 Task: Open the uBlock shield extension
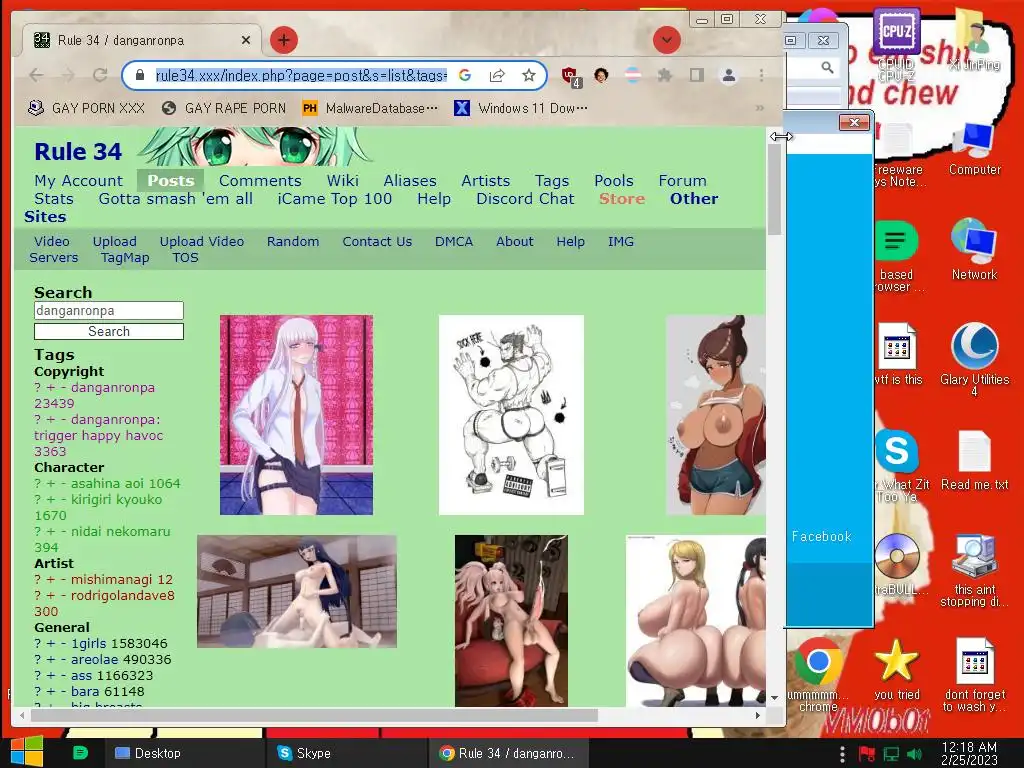click(x=570, y=76)
